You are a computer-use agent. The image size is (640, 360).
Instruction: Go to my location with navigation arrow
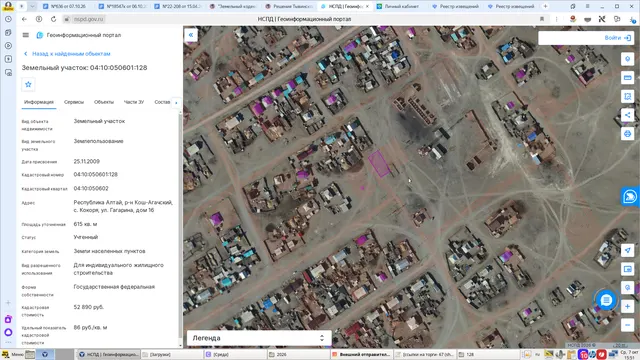pos(627,251)
